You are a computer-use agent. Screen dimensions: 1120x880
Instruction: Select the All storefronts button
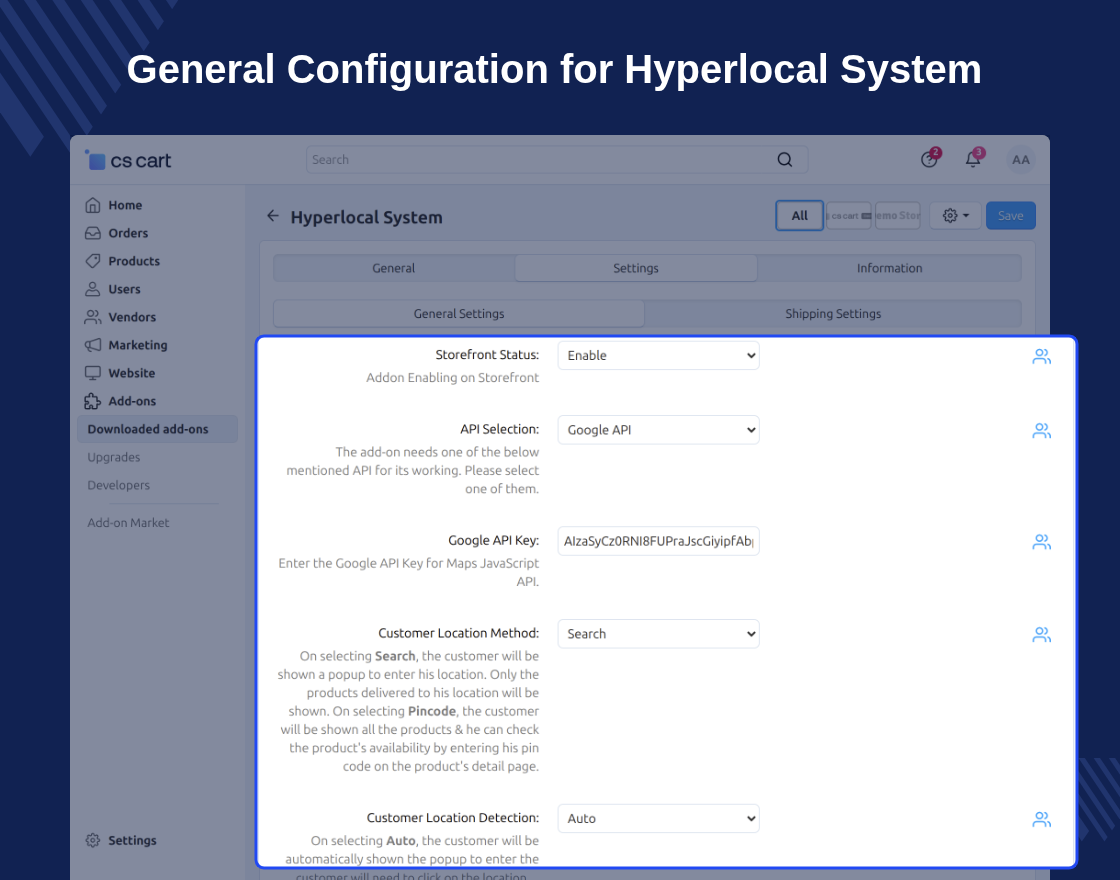(x=799, y=216)
